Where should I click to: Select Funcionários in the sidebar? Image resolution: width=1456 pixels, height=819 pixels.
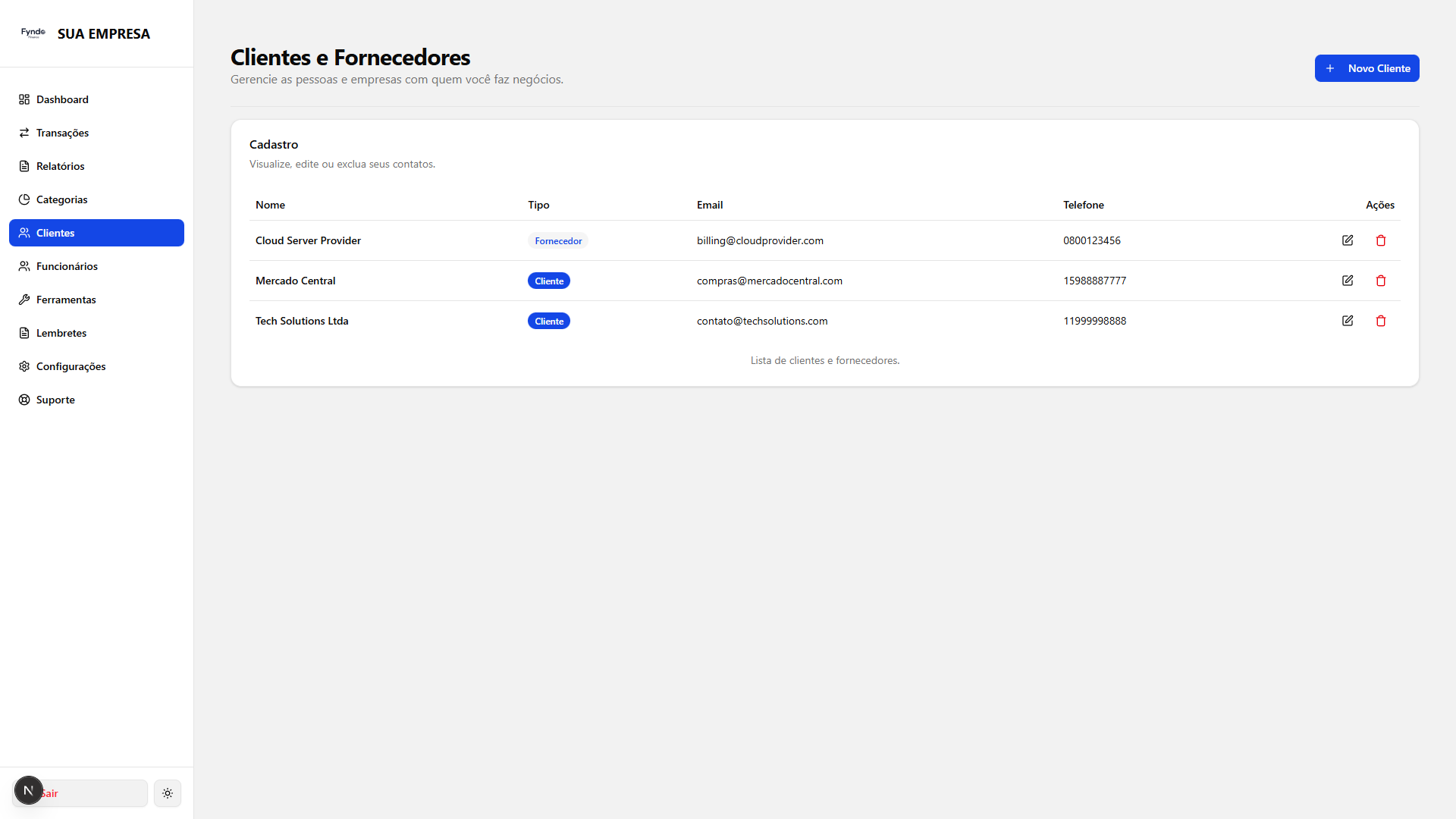coord(67,266)
